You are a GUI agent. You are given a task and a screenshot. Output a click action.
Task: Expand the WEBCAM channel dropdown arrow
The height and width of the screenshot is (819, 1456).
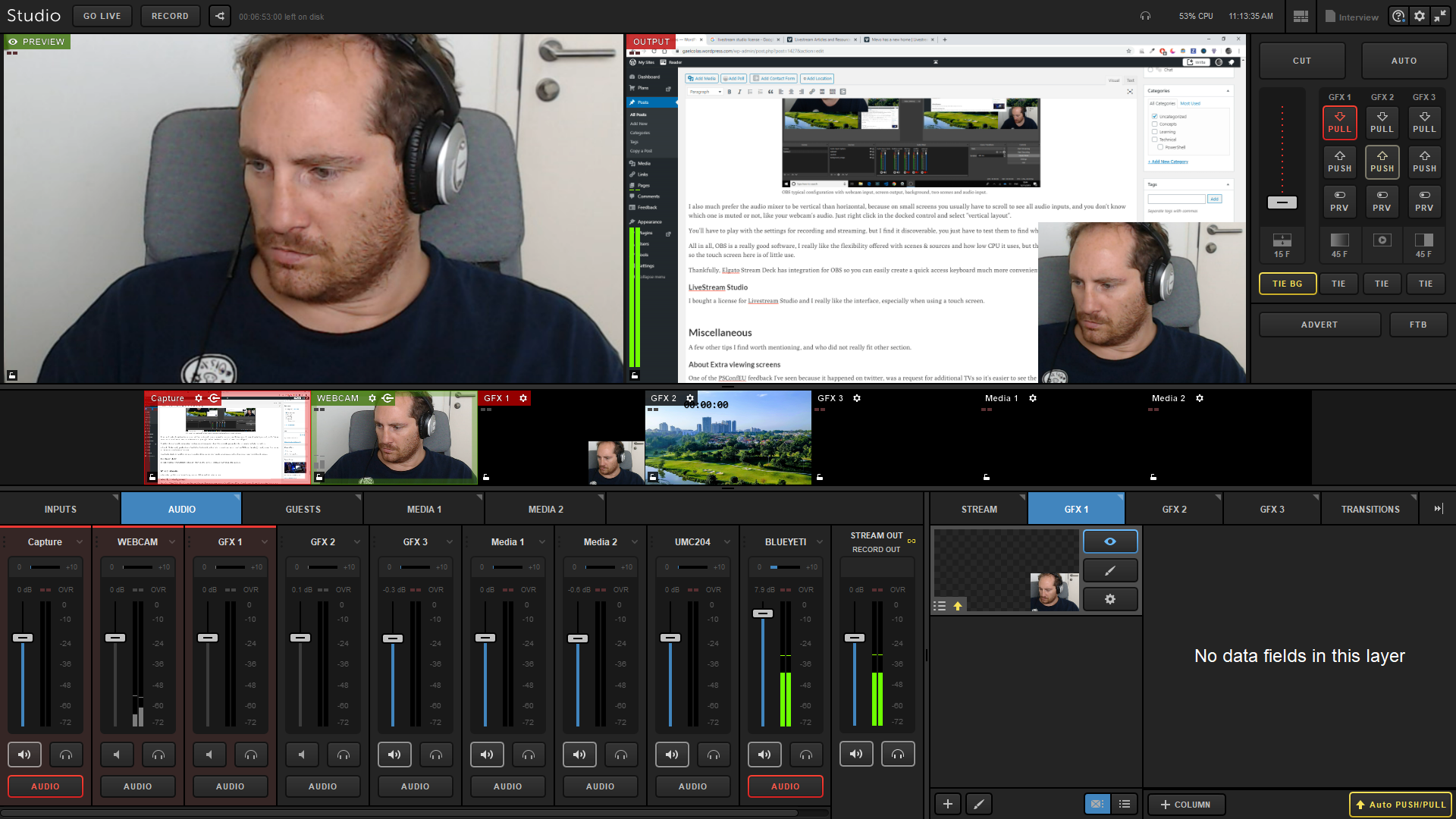coord(172,542)
